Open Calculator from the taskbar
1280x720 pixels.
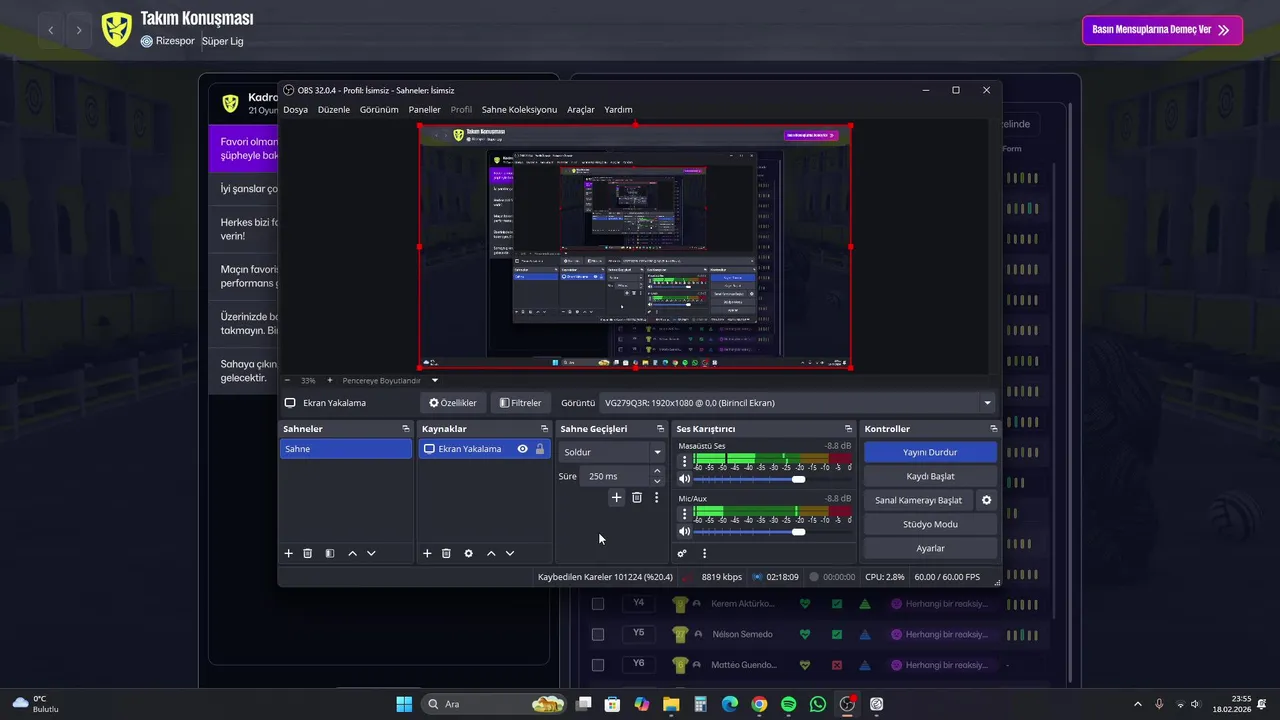point(700,704)
